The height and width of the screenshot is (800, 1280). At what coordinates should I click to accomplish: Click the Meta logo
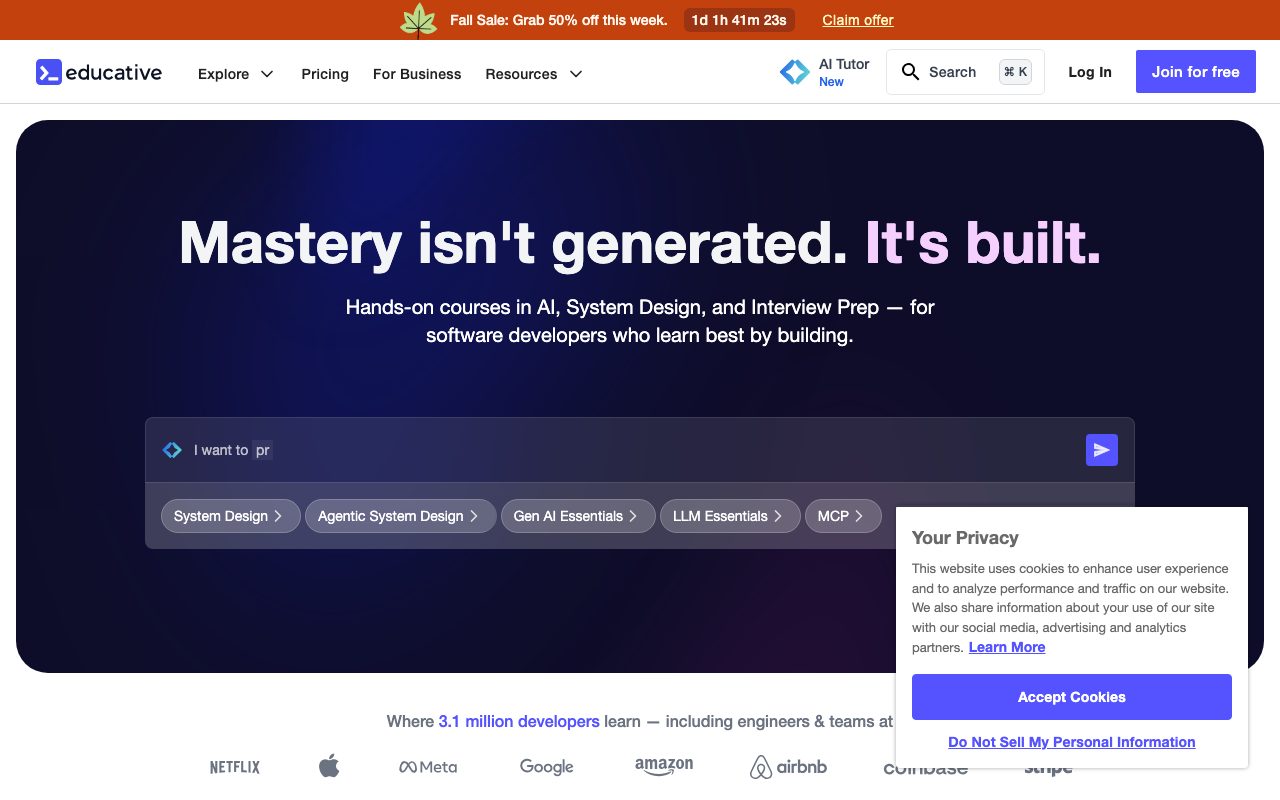click(428, 767)
